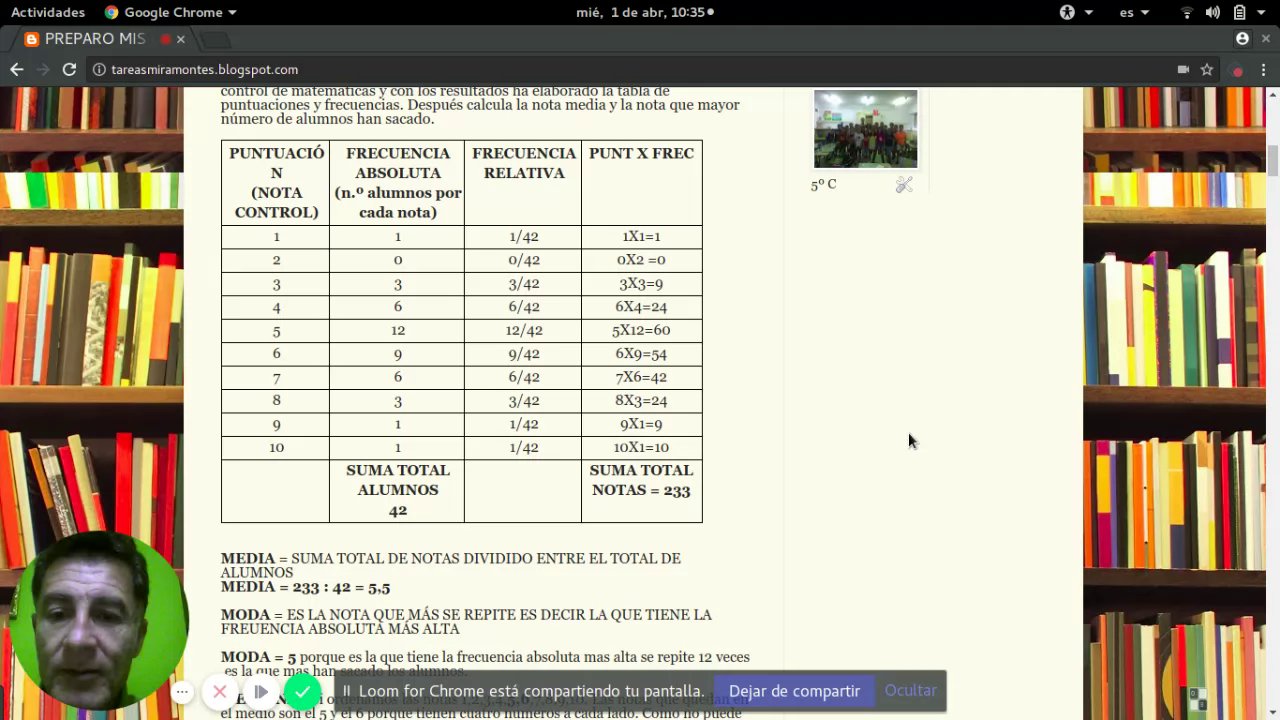Click the cell reading 0/42
Image resolution: width=1280 pixels, height=720 pixels.
[x=523, y=260]
